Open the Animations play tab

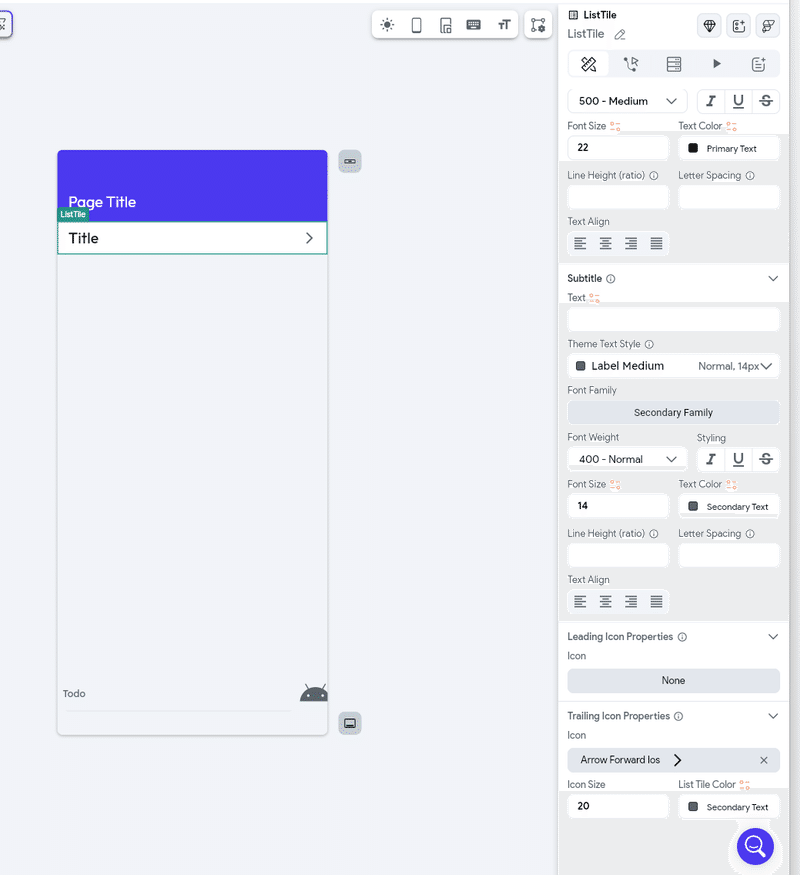pyautogui.click(x=716, y=64)
